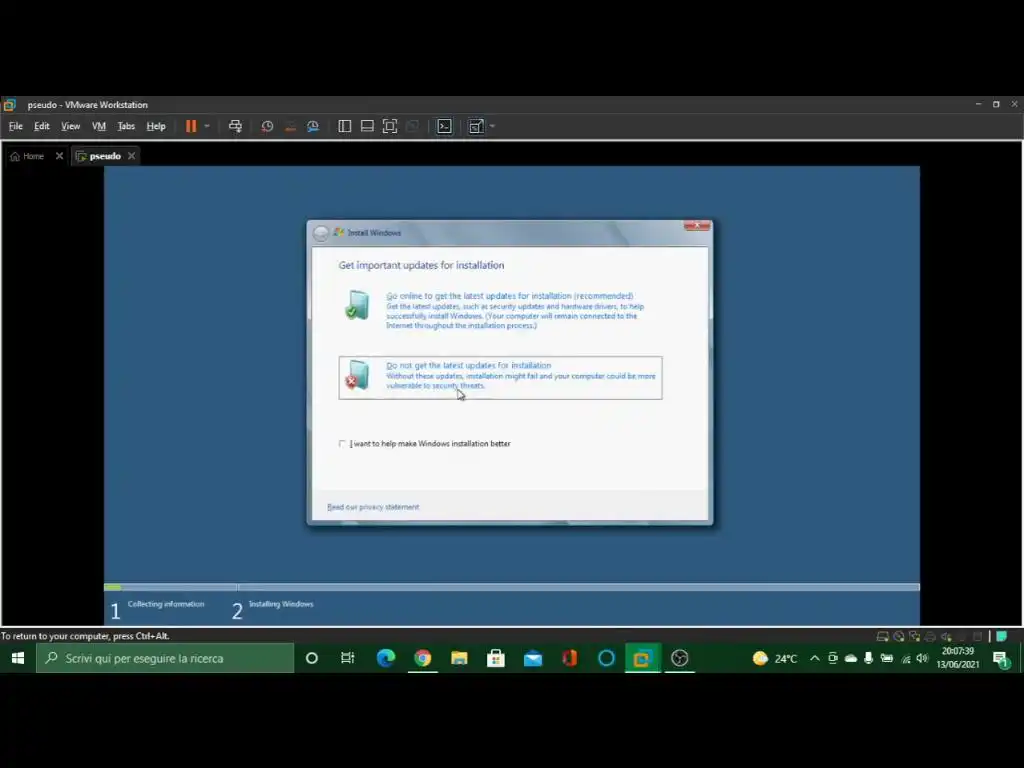Open the Wi-Fi network tray icon
The width and height of the screenshot is (1024, 768).
pos(905,658)
